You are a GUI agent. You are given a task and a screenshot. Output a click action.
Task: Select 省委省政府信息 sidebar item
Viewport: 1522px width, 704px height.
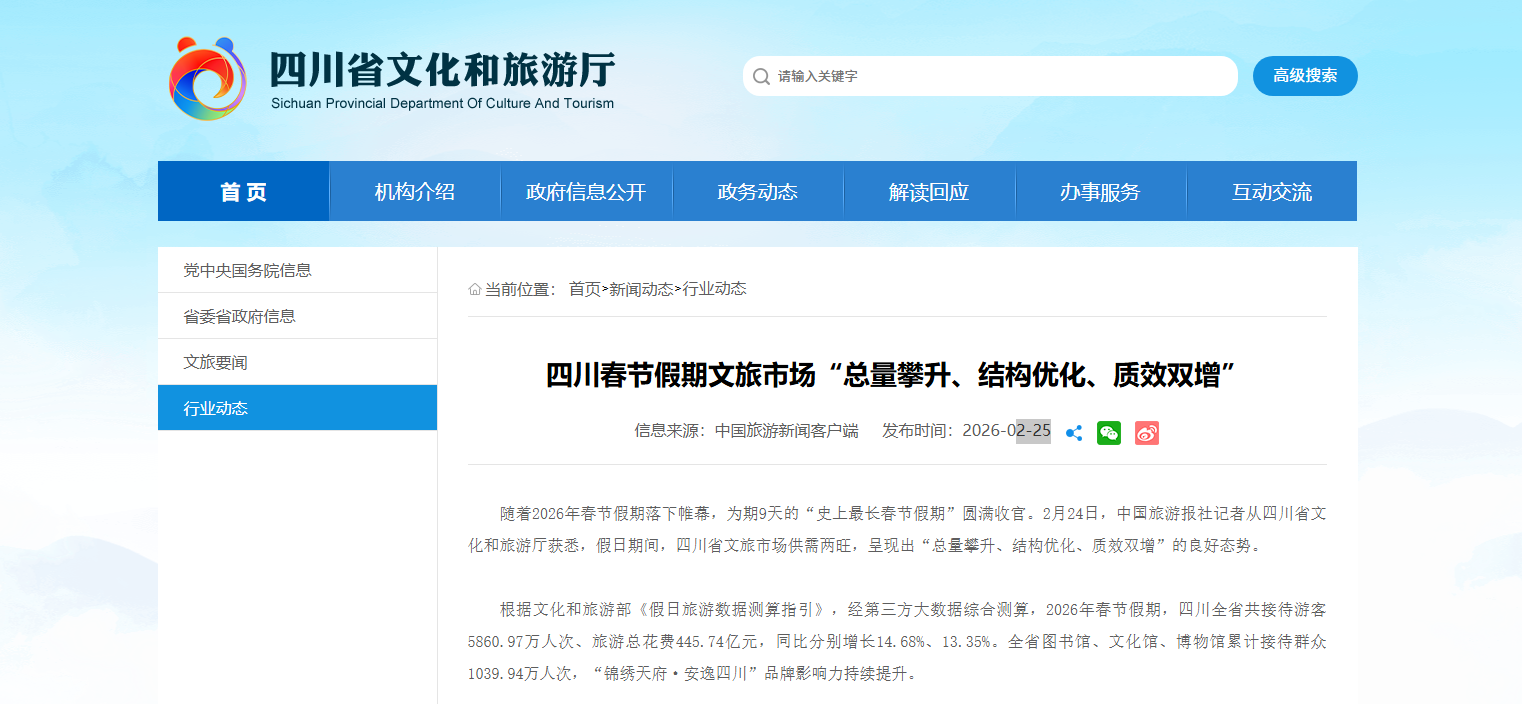239,316
